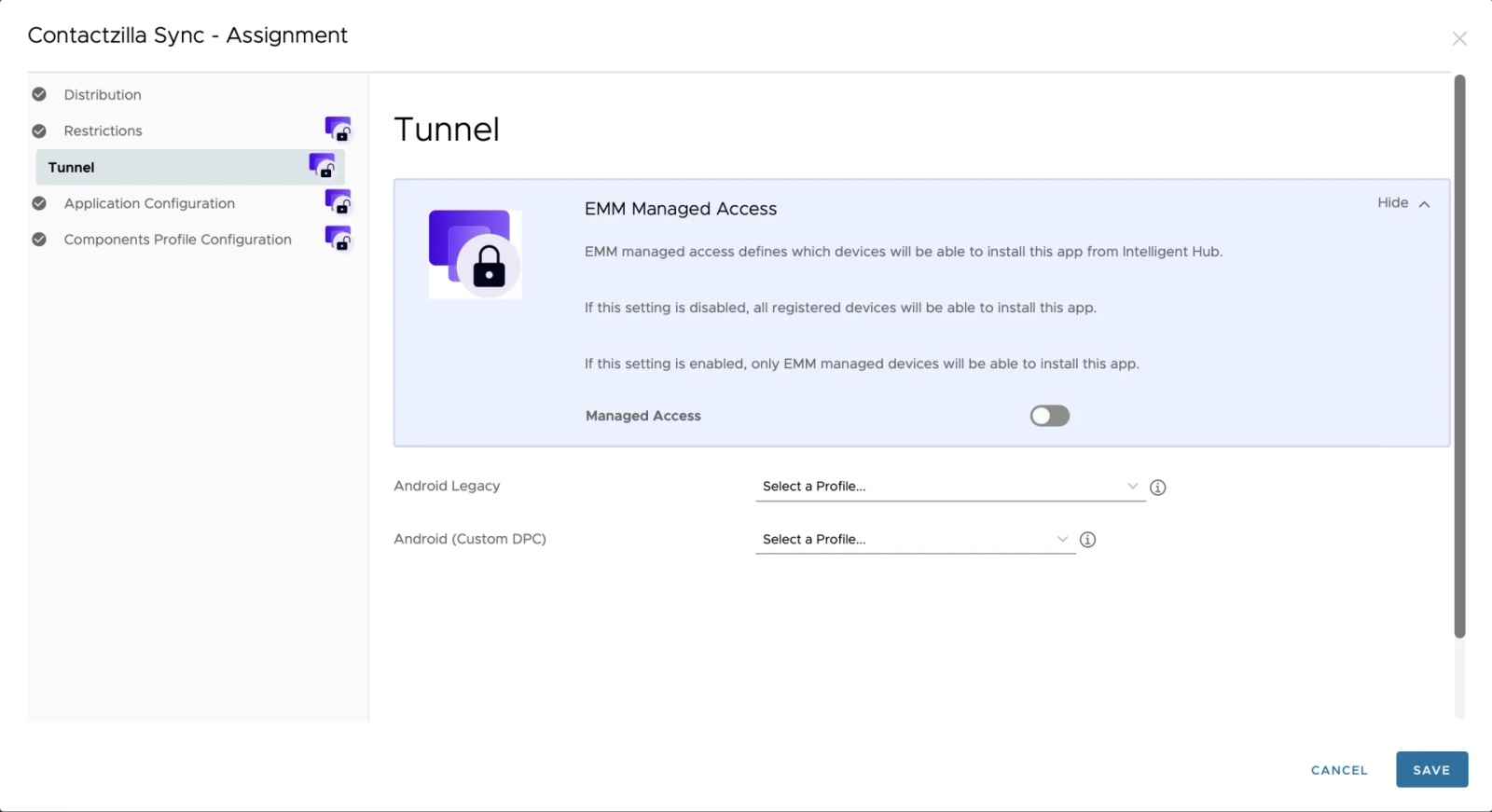Open the Application Configuration section
Viewport: 1492px width, 812px height.
pos(149,203)
